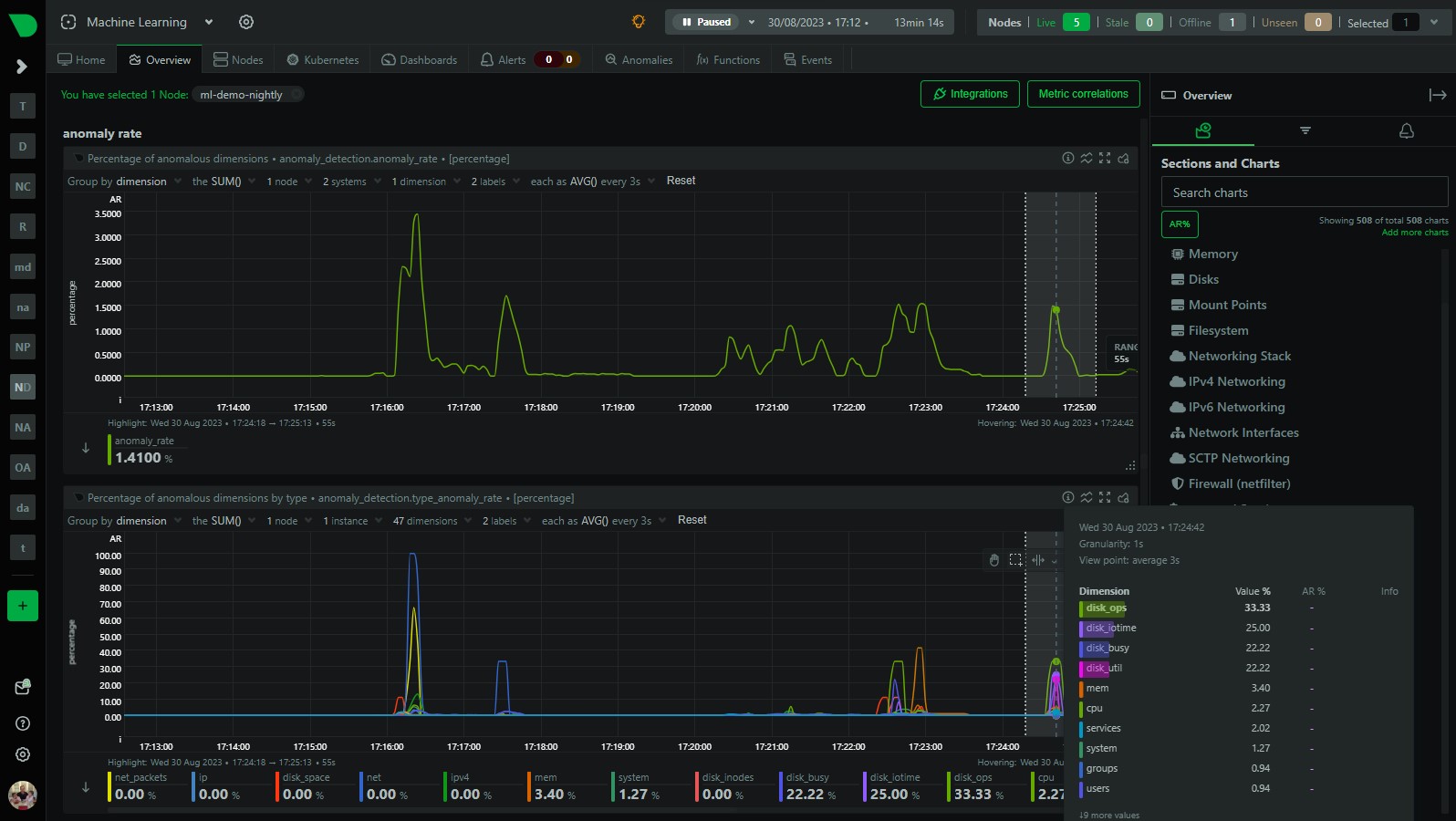Collapse the right Overview sidebar panel
Screen dimensions: 1456x821
coord(1437,95)
